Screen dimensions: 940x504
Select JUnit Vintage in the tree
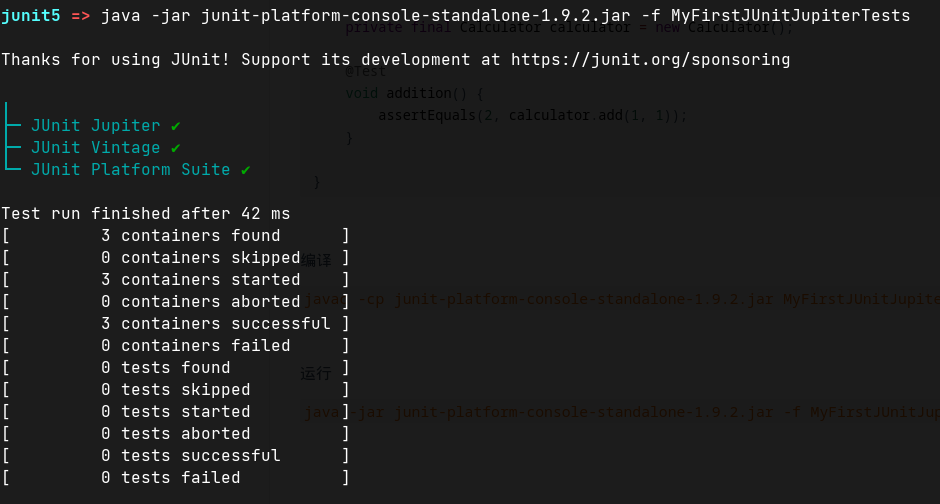pyautogui.click(x=95, y=148)
